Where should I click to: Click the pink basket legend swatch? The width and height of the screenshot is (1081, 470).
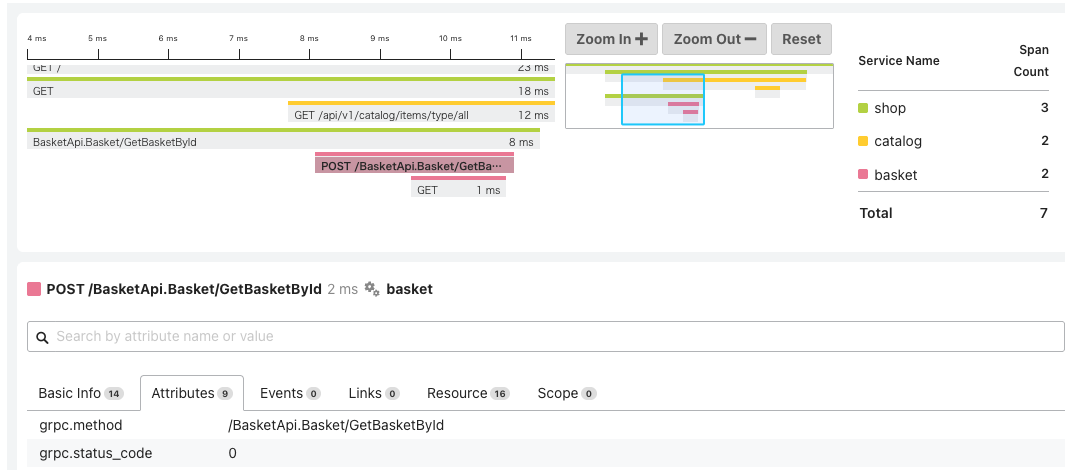[x=863, y=175]
